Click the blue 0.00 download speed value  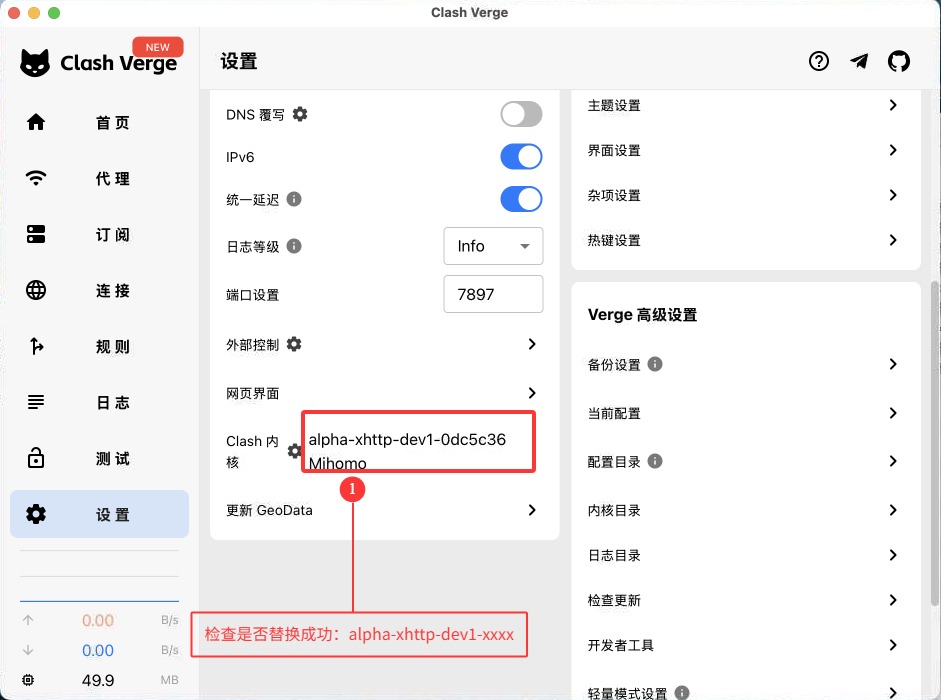(x=98, y=650)
